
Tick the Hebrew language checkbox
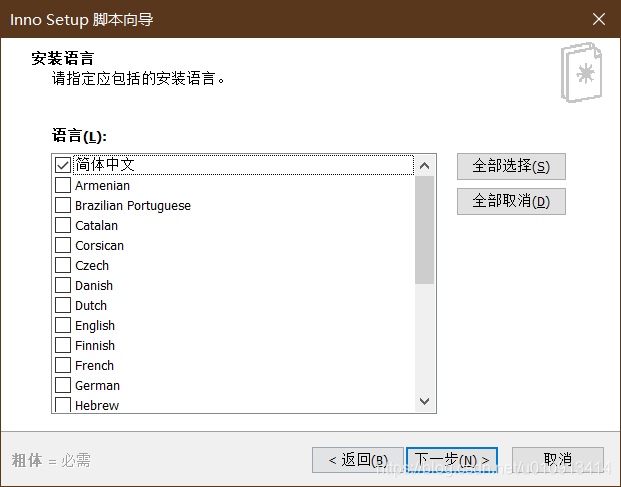tap(63, 405)
